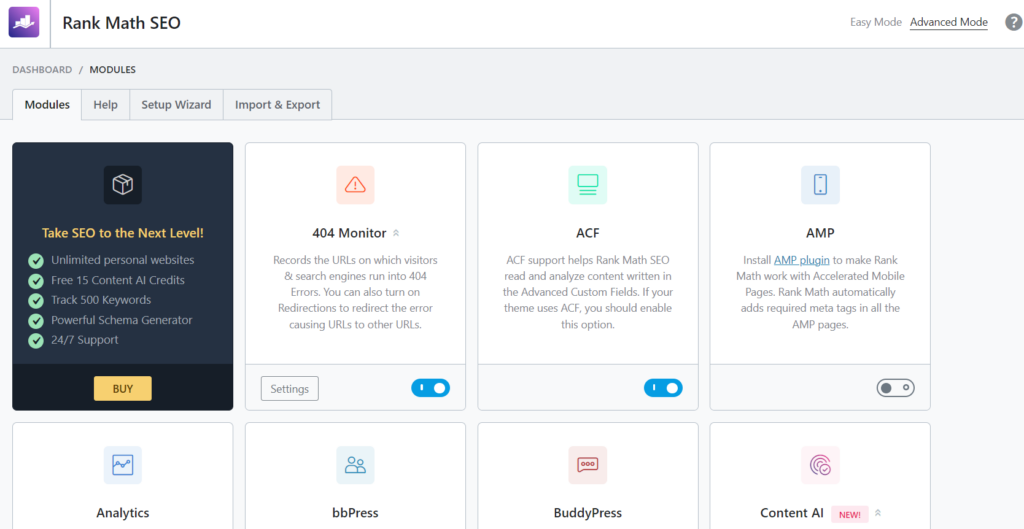Click the package box icon on promo card
The width and height of the screenshot is (1024, 529).
pos(123,185)
